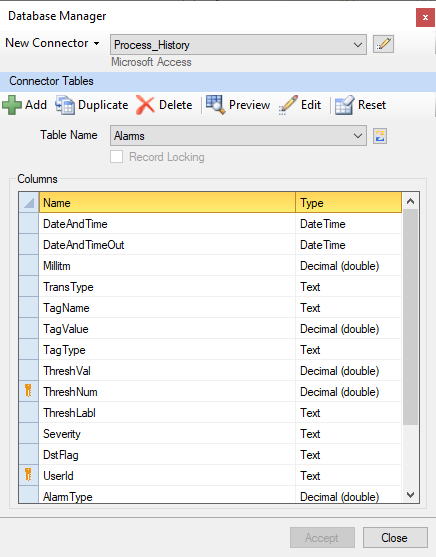Select the Severity name cell

(167, 433)
